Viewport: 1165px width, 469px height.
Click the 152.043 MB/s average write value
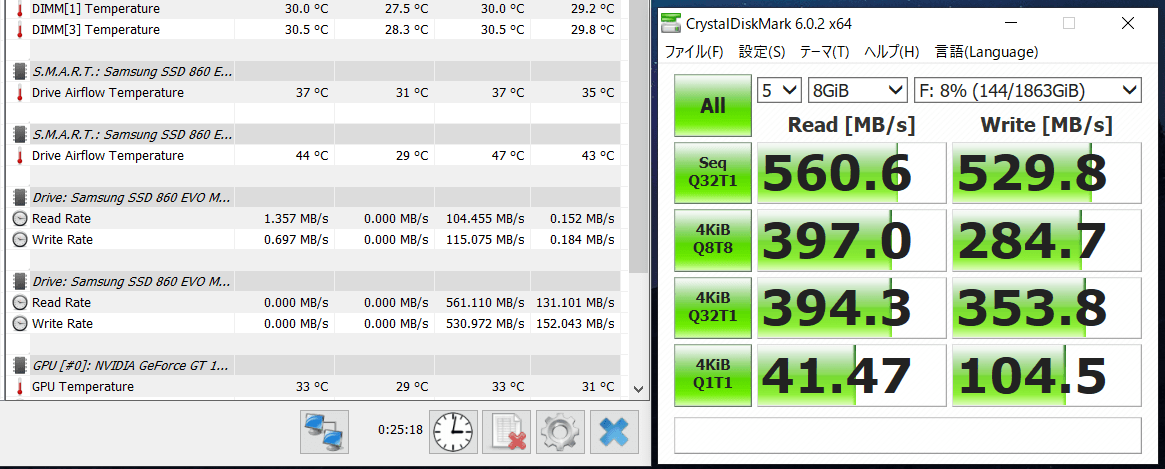click(x=575, y=324)
